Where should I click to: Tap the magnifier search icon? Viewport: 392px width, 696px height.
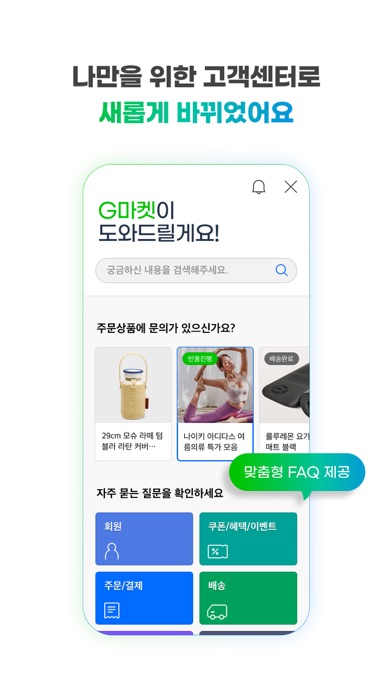(281, 270)
